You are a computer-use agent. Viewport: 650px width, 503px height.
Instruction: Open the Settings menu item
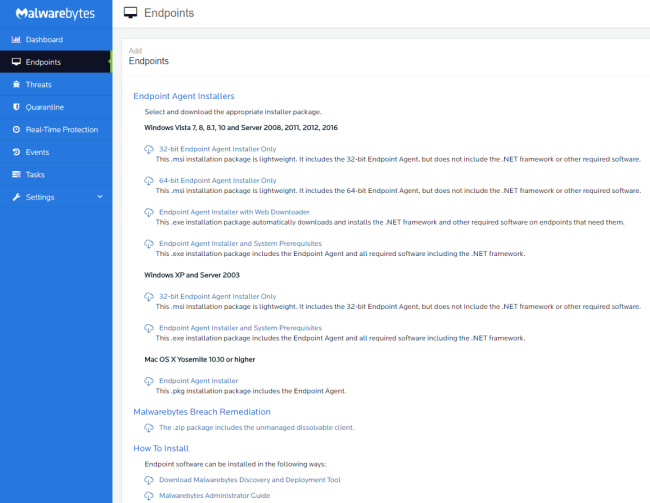coord(56,197)
